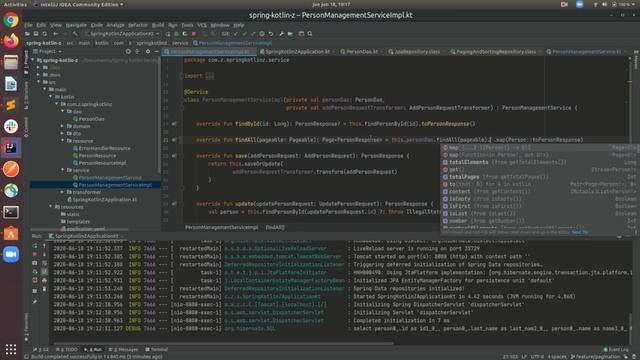Expand the transformer package
This screenshot has height=360, width=640.
coord(62,192)
